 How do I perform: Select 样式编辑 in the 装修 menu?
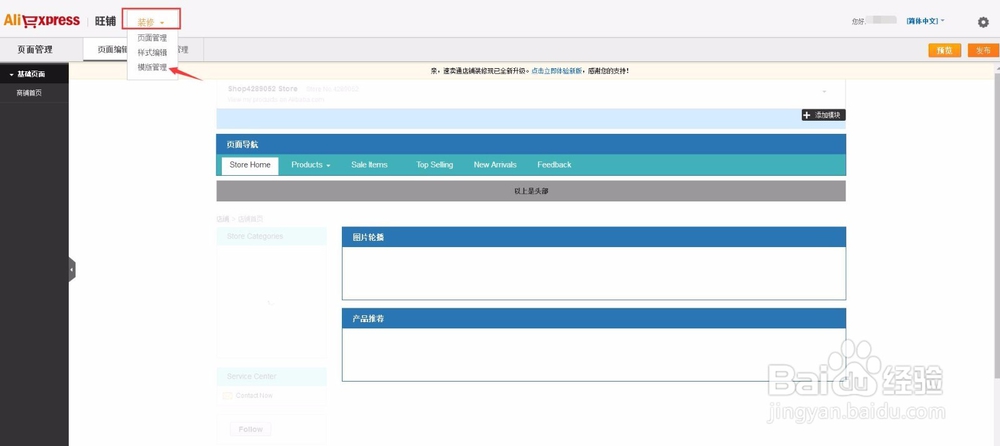[x=152, y=52]
